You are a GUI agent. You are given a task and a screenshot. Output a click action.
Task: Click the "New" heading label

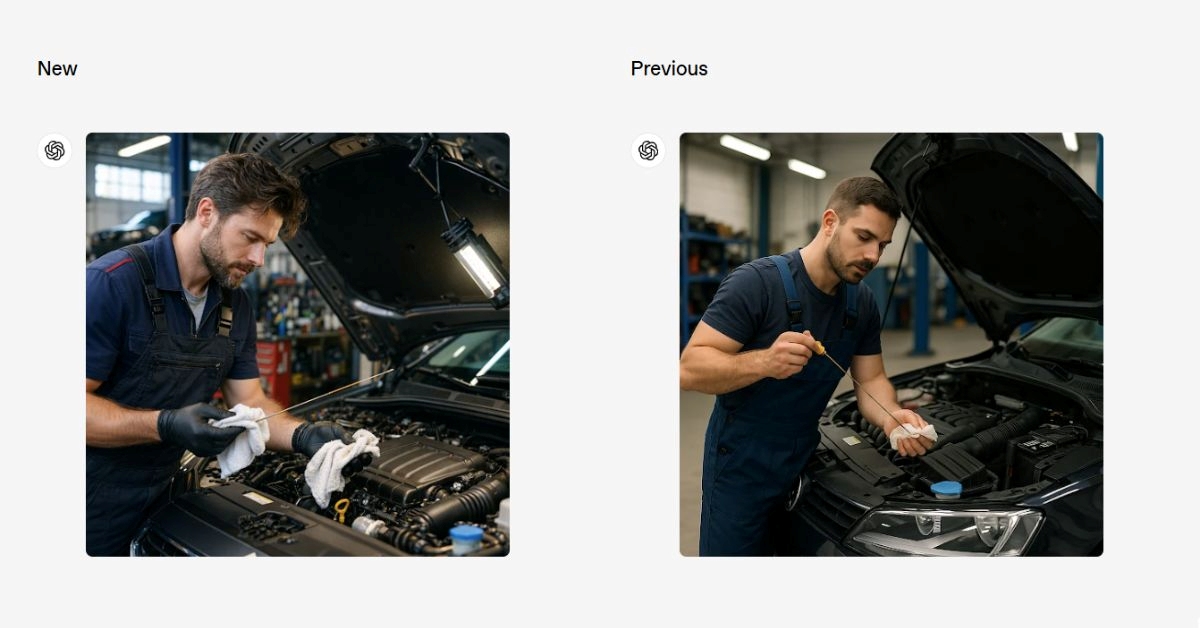[57, 69]
